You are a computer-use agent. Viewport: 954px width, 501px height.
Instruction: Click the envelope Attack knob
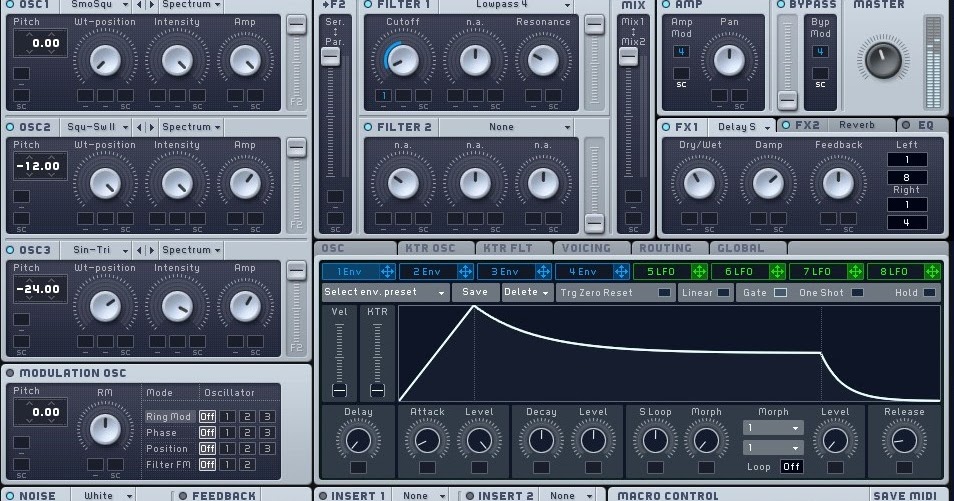tap(427, 441)
